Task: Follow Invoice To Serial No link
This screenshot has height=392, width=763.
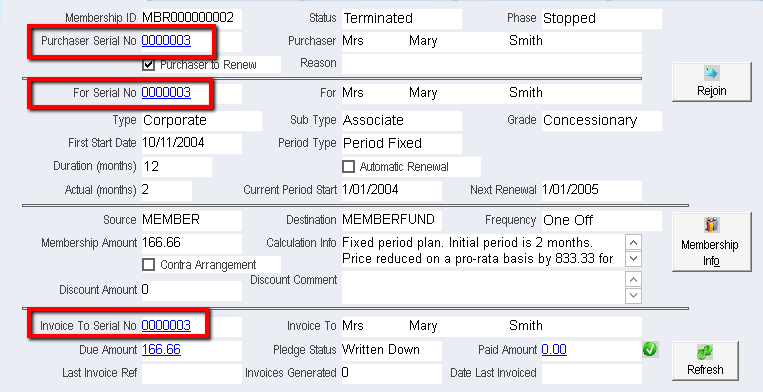Action: click(x=166, y=325)
